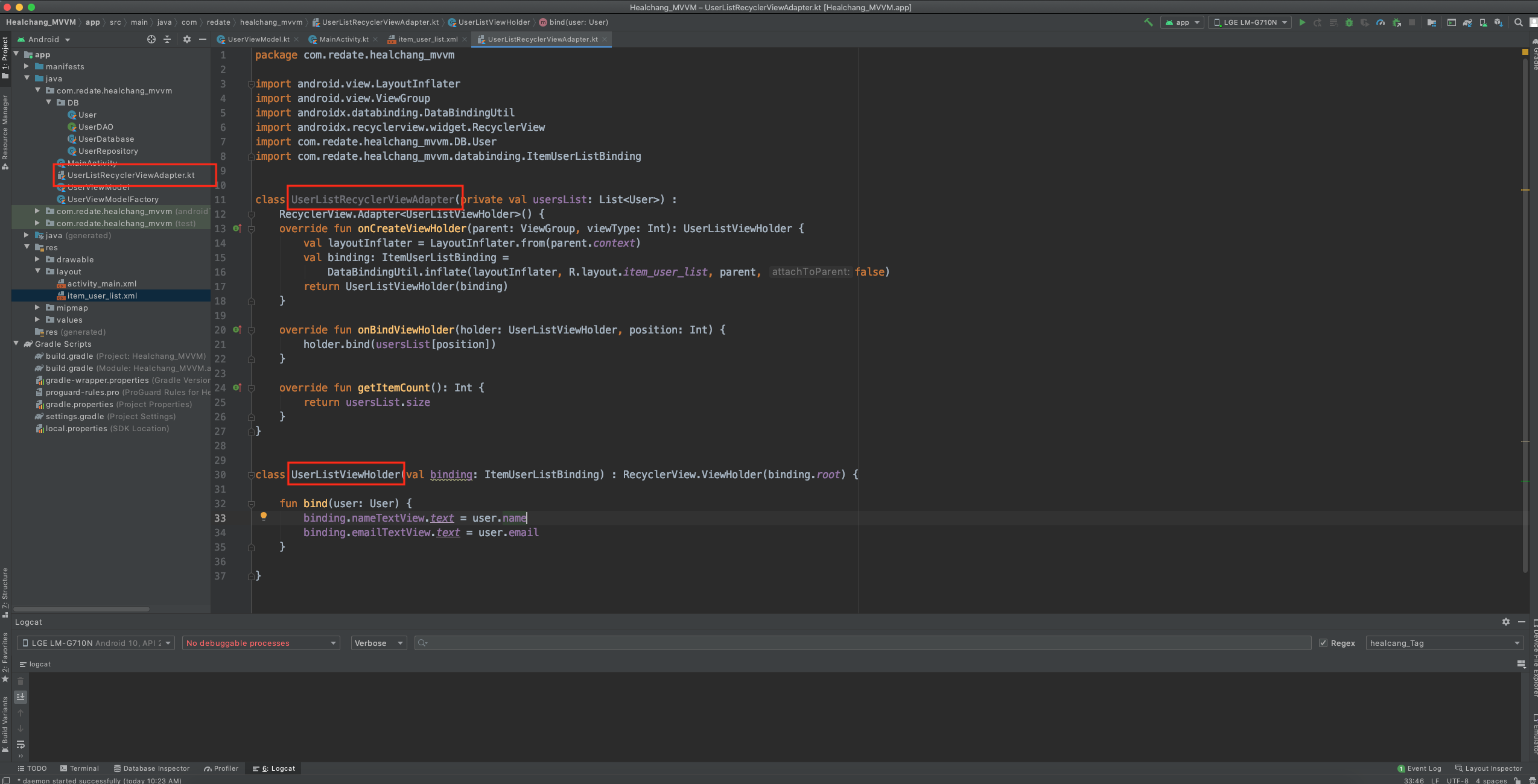Click the Search Everywhere magnifier icon
Screen dimensions: 1538x784
[1519, 22]
